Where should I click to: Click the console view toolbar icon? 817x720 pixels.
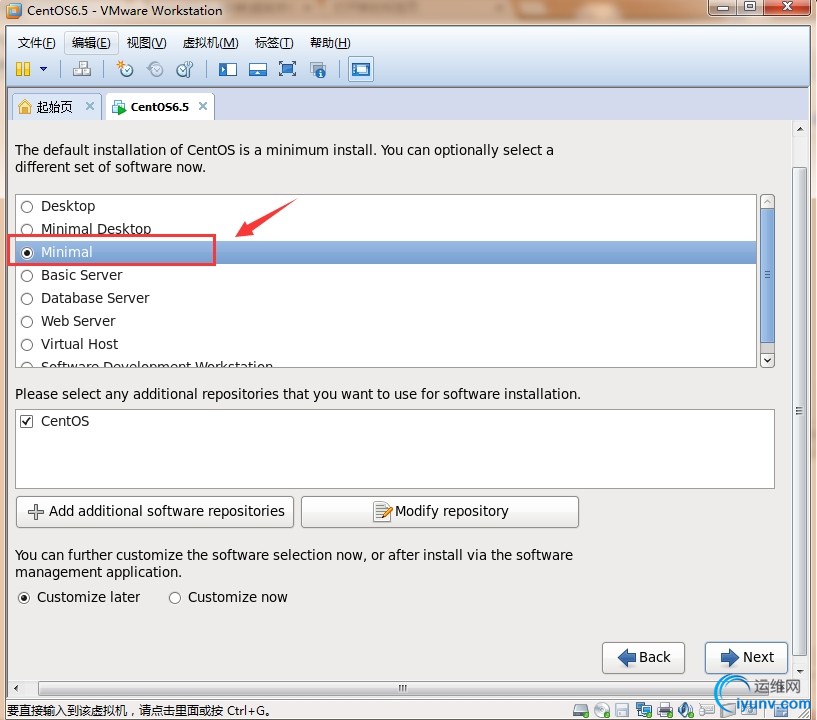361,69
